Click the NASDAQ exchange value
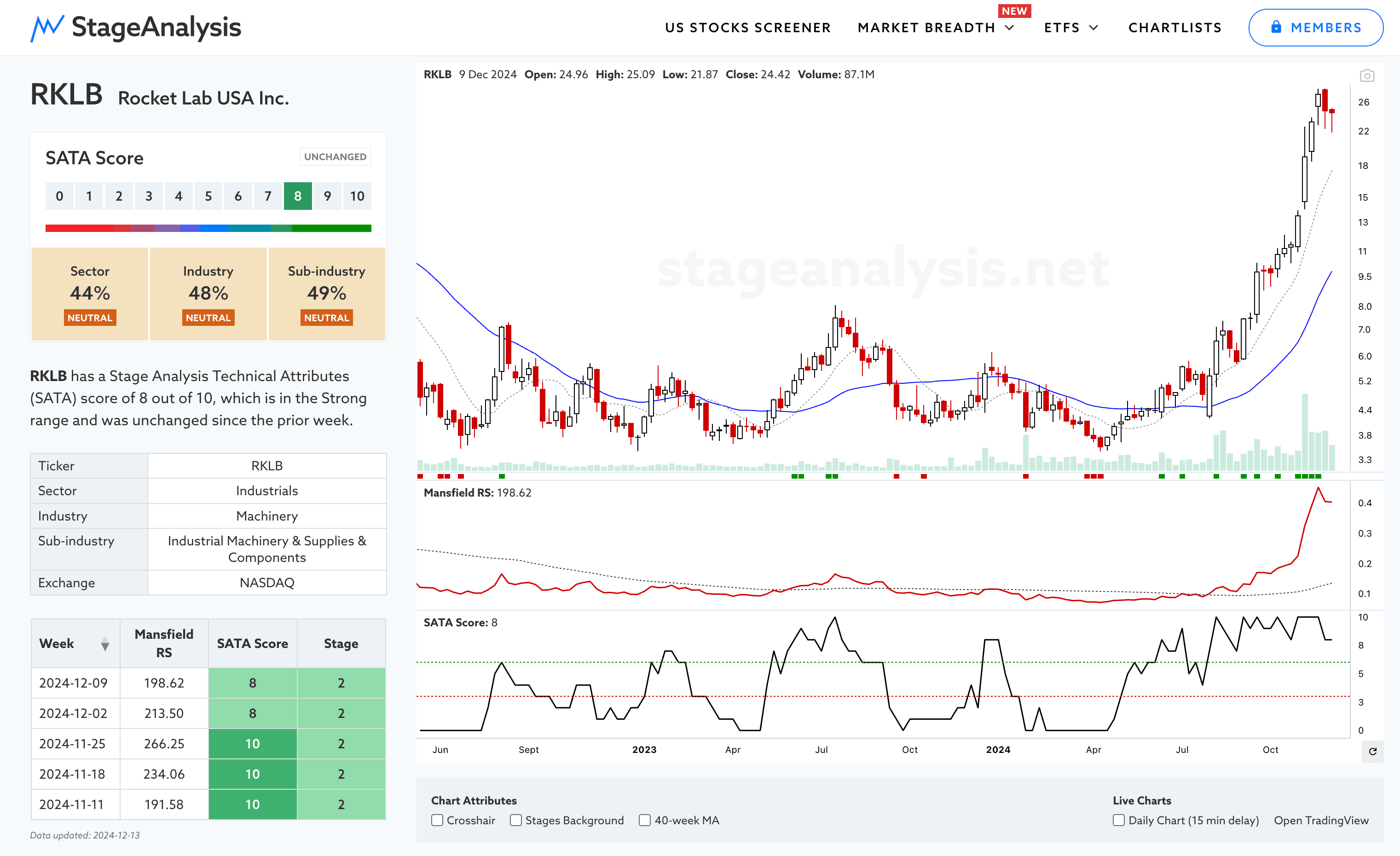This screenshot has height=856, width=1400. (x=267, y=583)
